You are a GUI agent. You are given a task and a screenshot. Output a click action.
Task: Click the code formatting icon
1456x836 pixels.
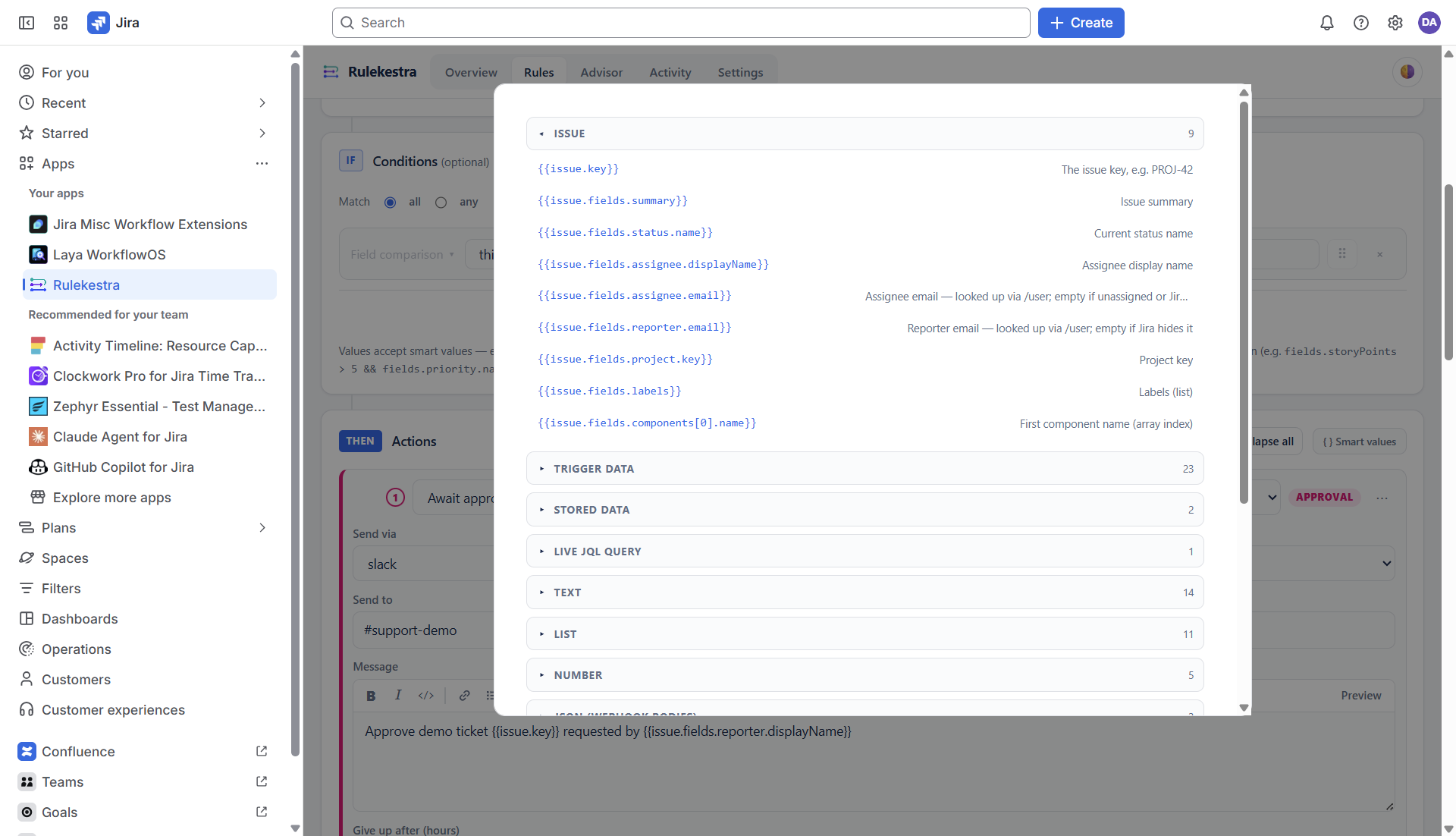pyautogui.click(x=426, y=696)
